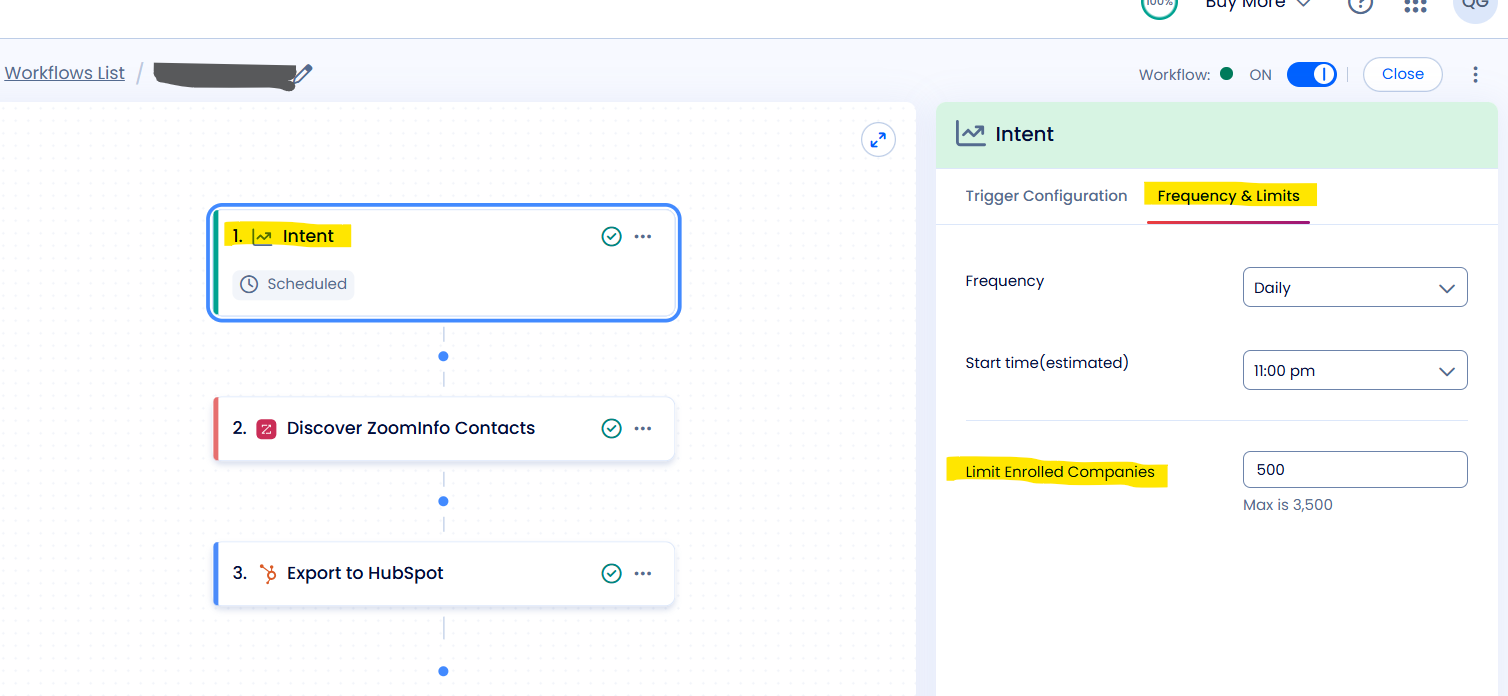Open the help icon in top bar

coord(1360,6)
